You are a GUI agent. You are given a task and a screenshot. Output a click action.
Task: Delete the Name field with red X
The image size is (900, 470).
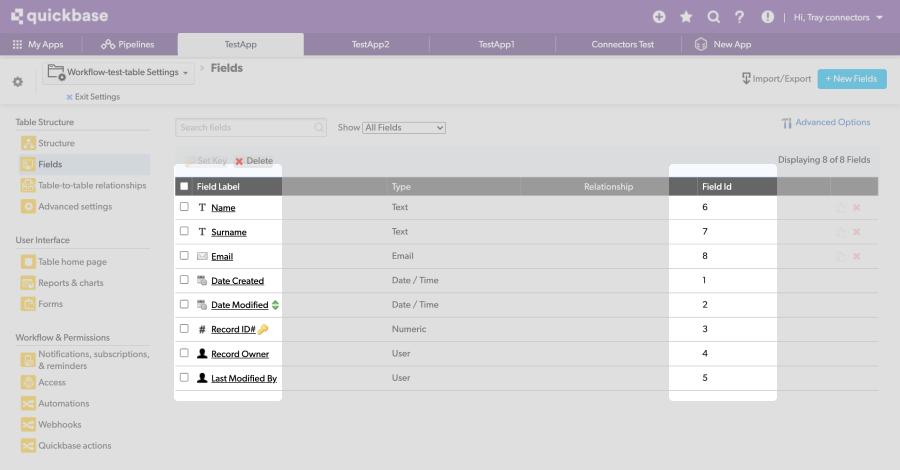857,207
